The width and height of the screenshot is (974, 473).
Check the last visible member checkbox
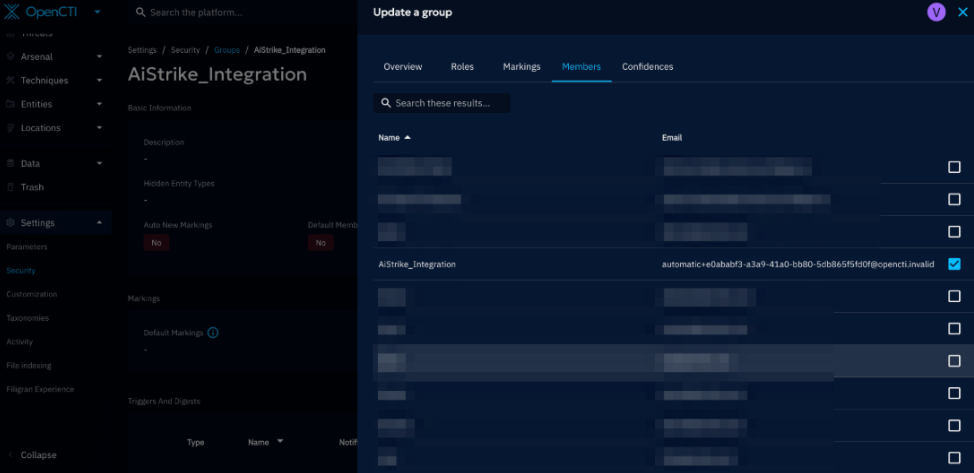954,458
